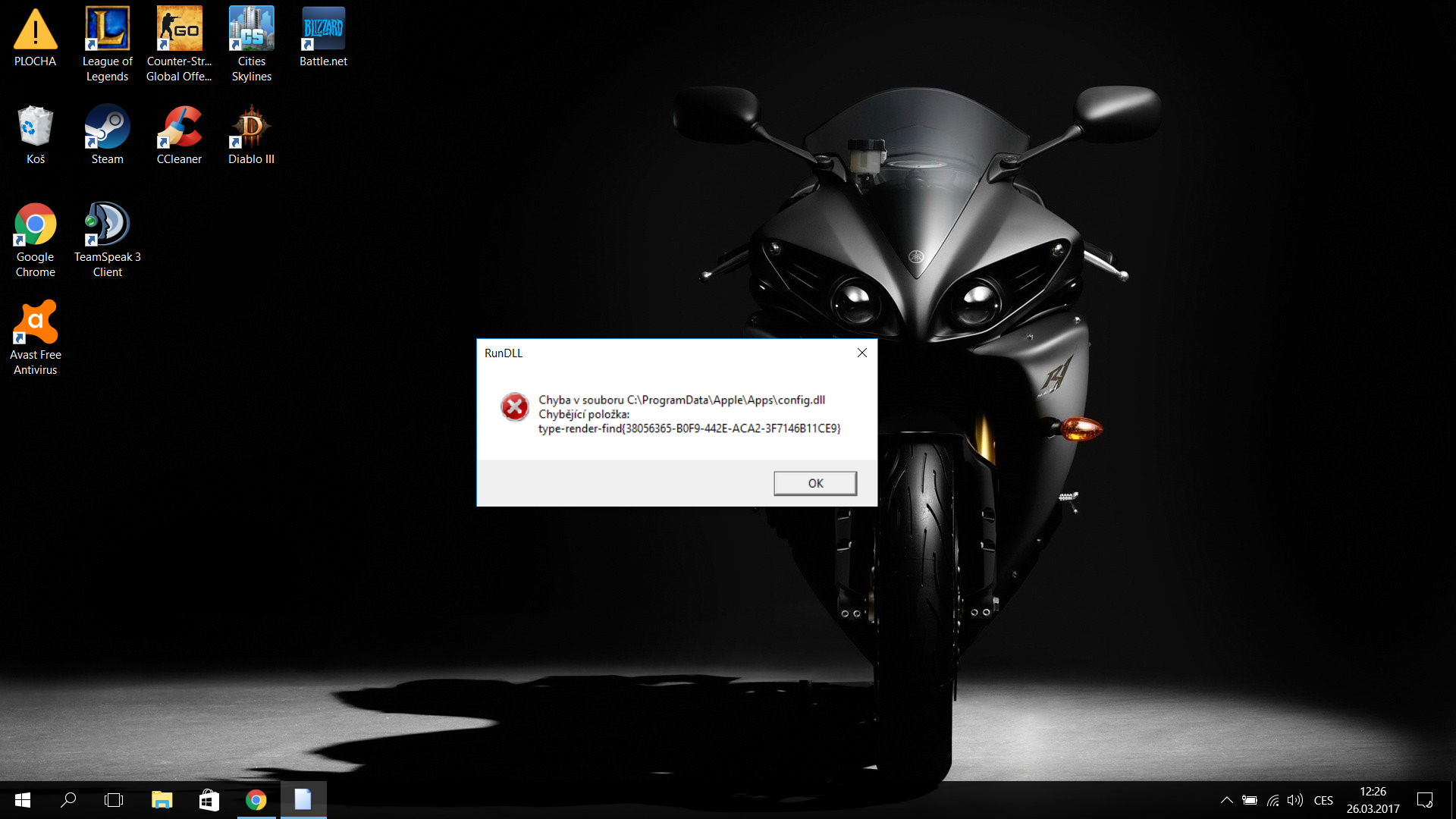Open the volume control in system tray
This screenshot has width=1456, height=819.
pyautogui.click(x=1295, y=800)
